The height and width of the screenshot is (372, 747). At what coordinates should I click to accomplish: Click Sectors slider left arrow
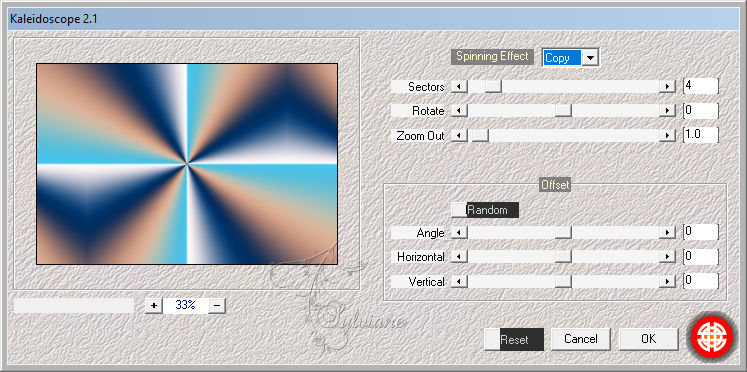click(459, 87)
